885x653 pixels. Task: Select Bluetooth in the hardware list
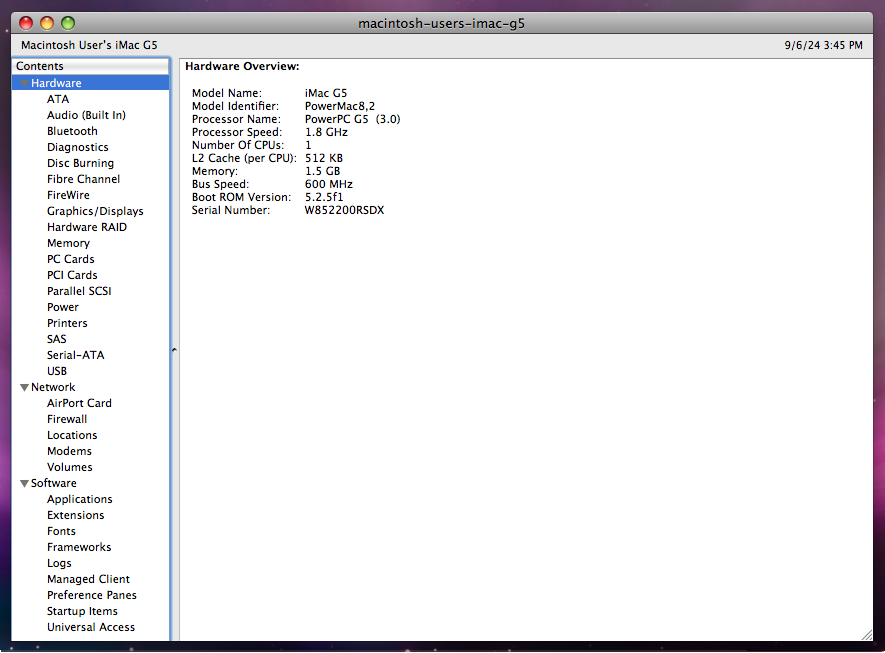pyautogui.click(x=72, y=131)
